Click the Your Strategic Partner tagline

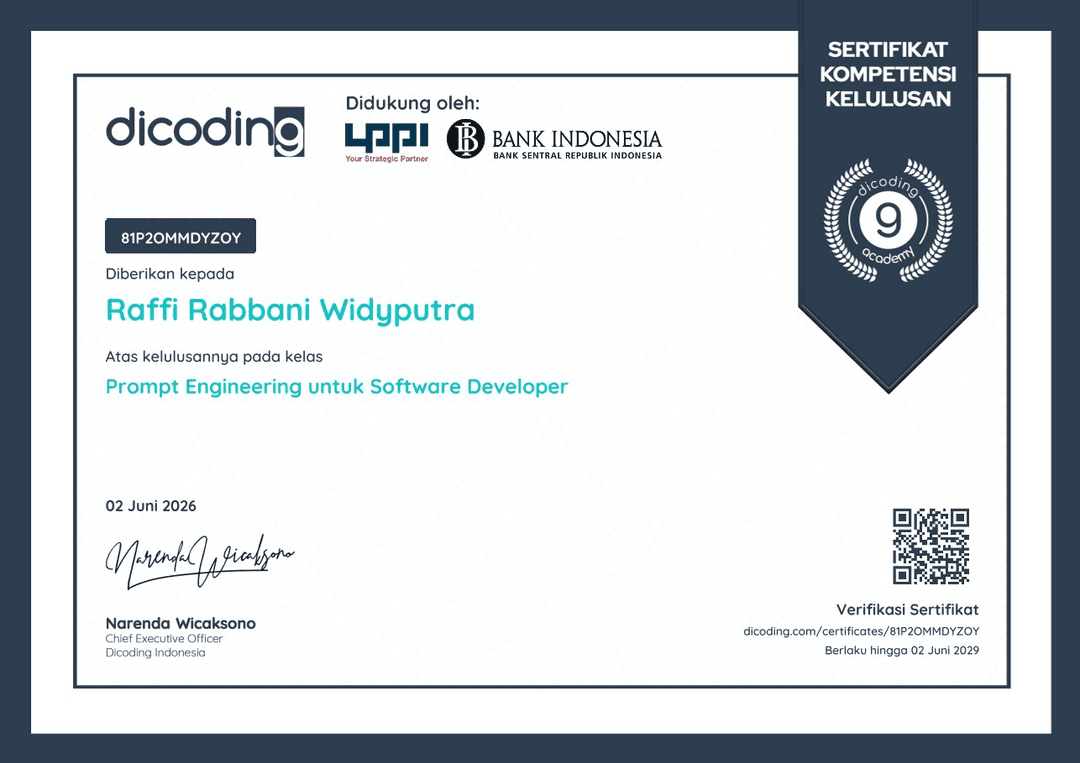[386, 159]
